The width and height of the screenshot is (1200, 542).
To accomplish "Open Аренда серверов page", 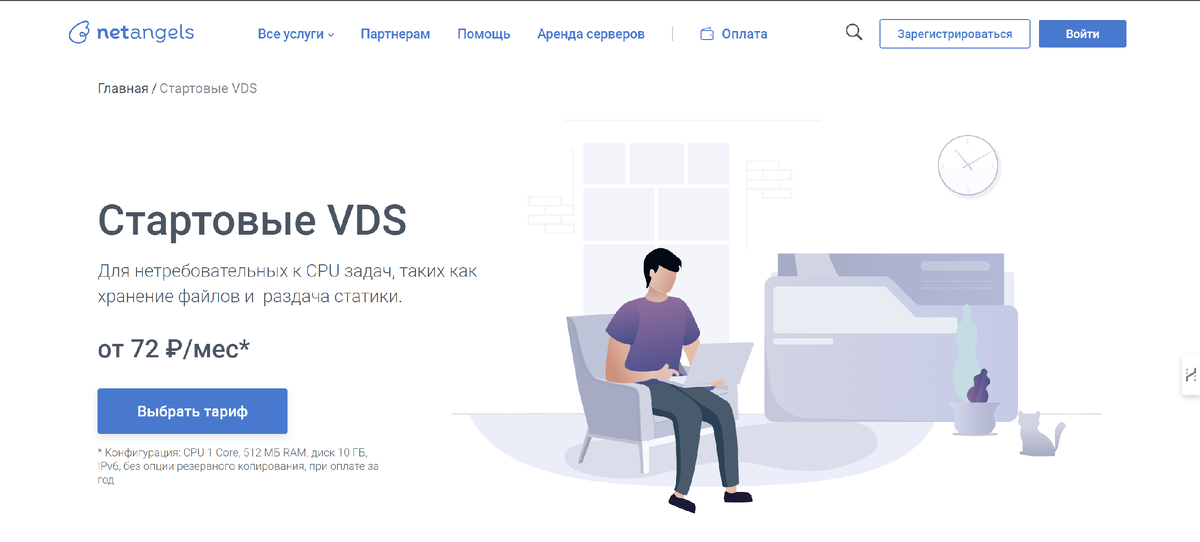I will coord(591,34).
